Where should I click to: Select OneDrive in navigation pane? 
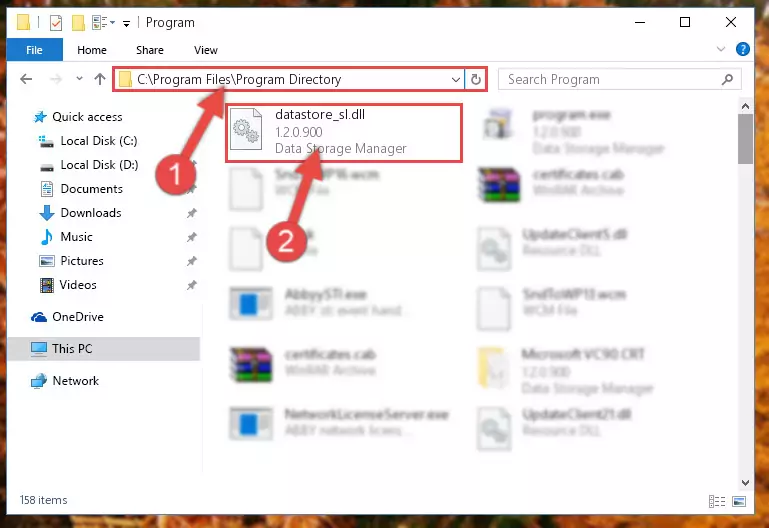[77, 317]
